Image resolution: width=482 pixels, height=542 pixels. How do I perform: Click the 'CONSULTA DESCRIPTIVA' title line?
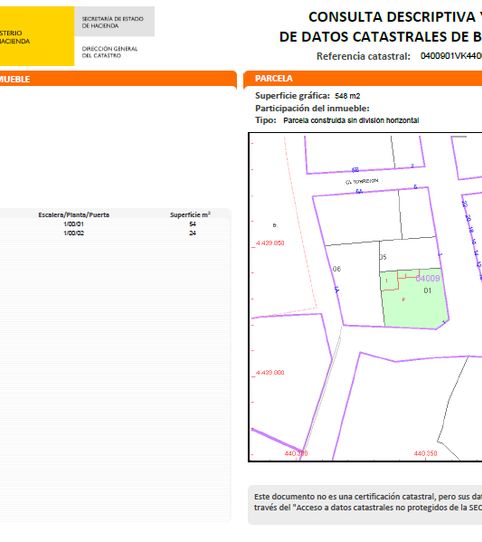[x=395, y=17]
